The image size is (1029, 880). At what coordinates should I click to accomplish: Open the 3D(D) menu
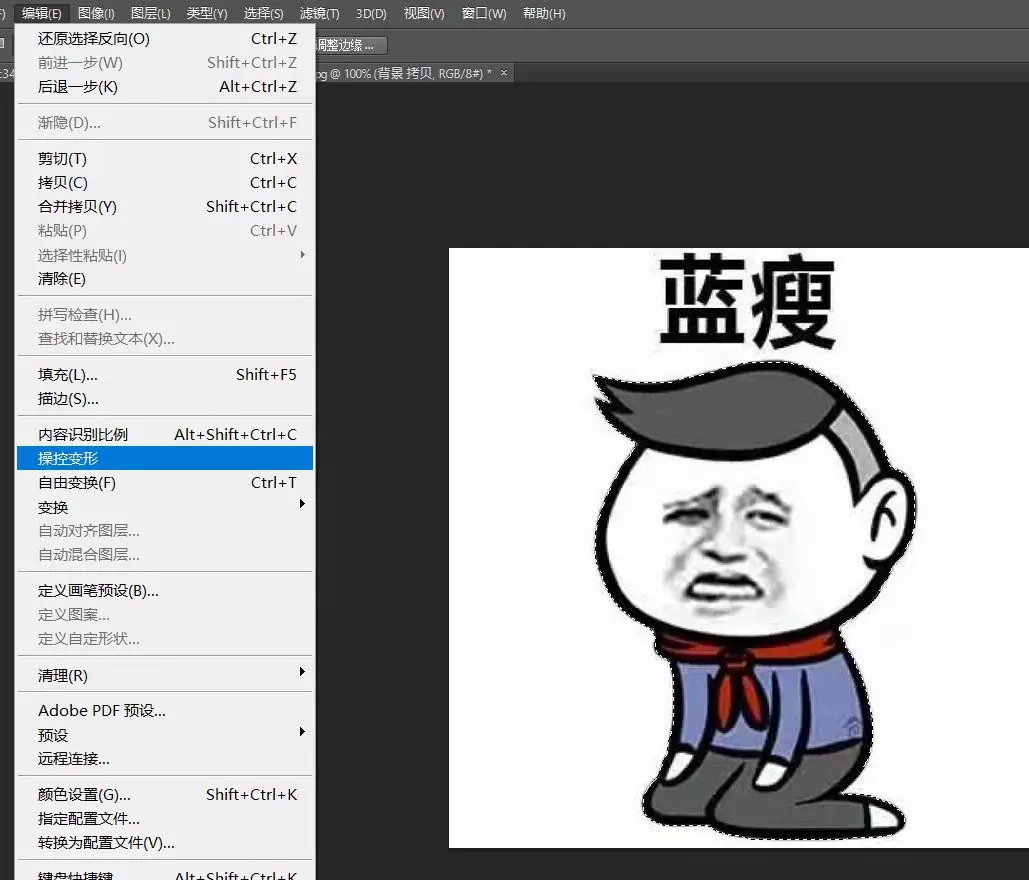pyautogui.click(x=371, y=13)
